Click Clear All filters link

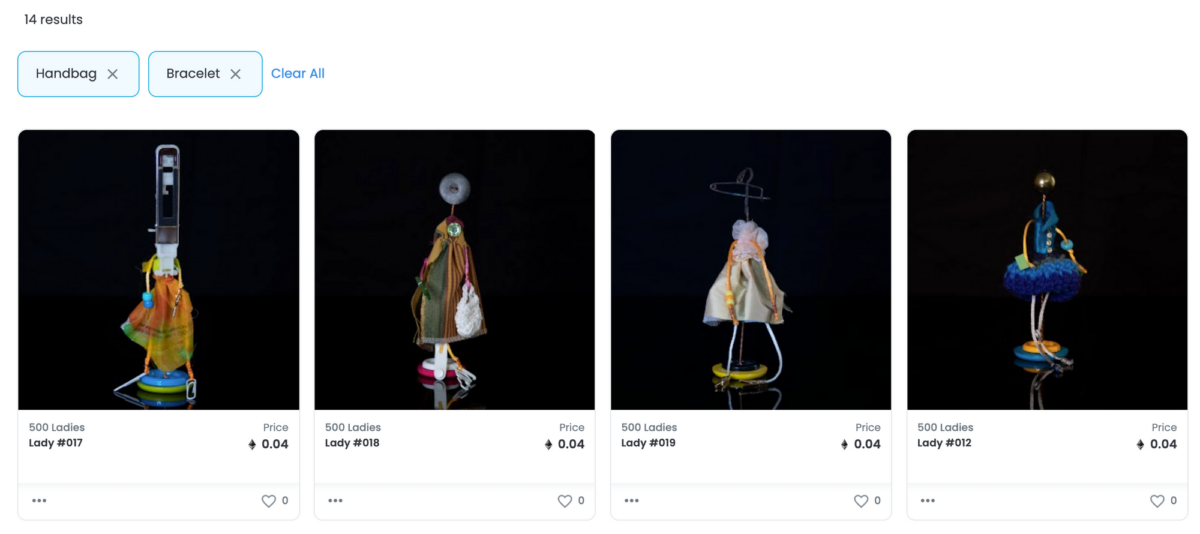(x=298, y=73)
